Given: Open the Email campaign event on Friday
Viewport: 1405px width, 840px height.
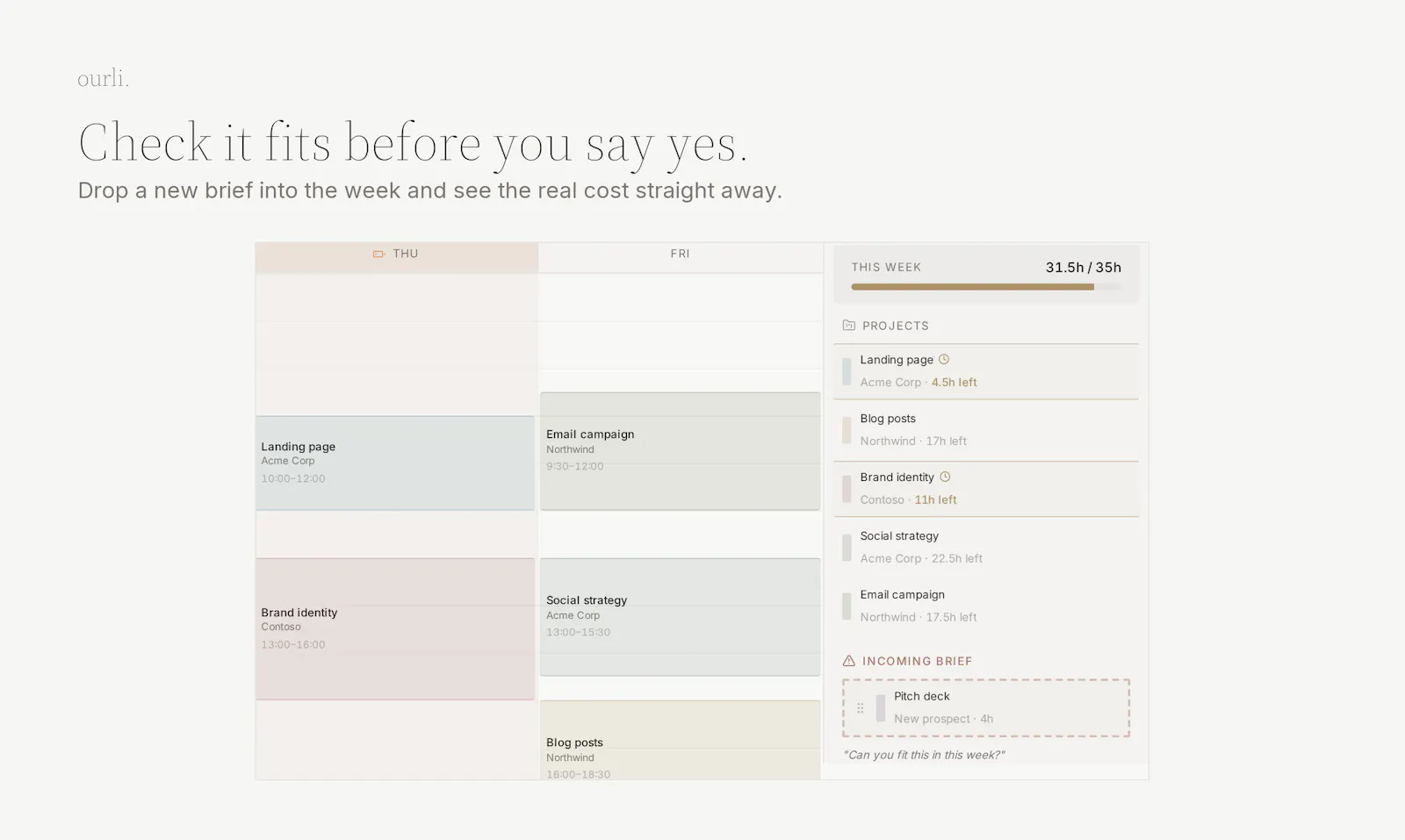Looking at the screenshot, I should pos(681,451).
